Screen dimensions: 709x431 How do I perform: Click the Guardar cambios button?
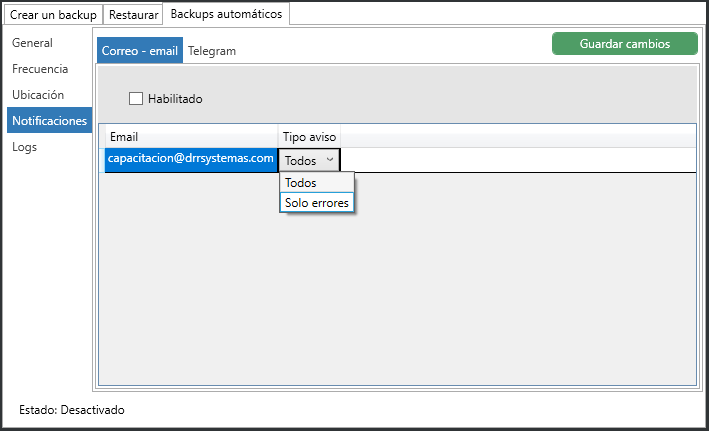pyautogui.click(x=624, y=44)
